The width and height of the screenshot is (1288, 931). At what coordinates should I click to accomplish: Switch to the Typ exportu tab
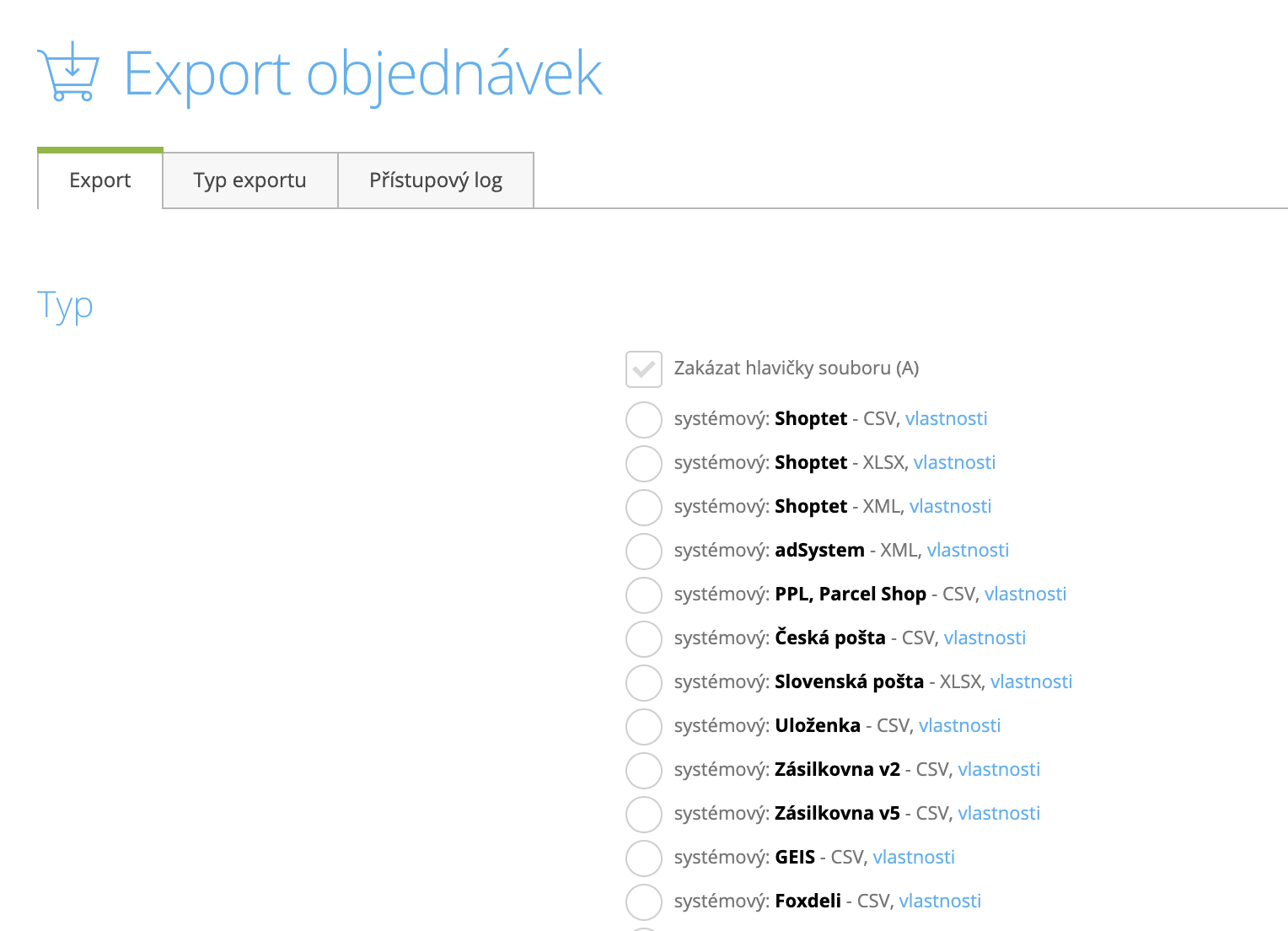pyautogui.click(x=250, y=180)
